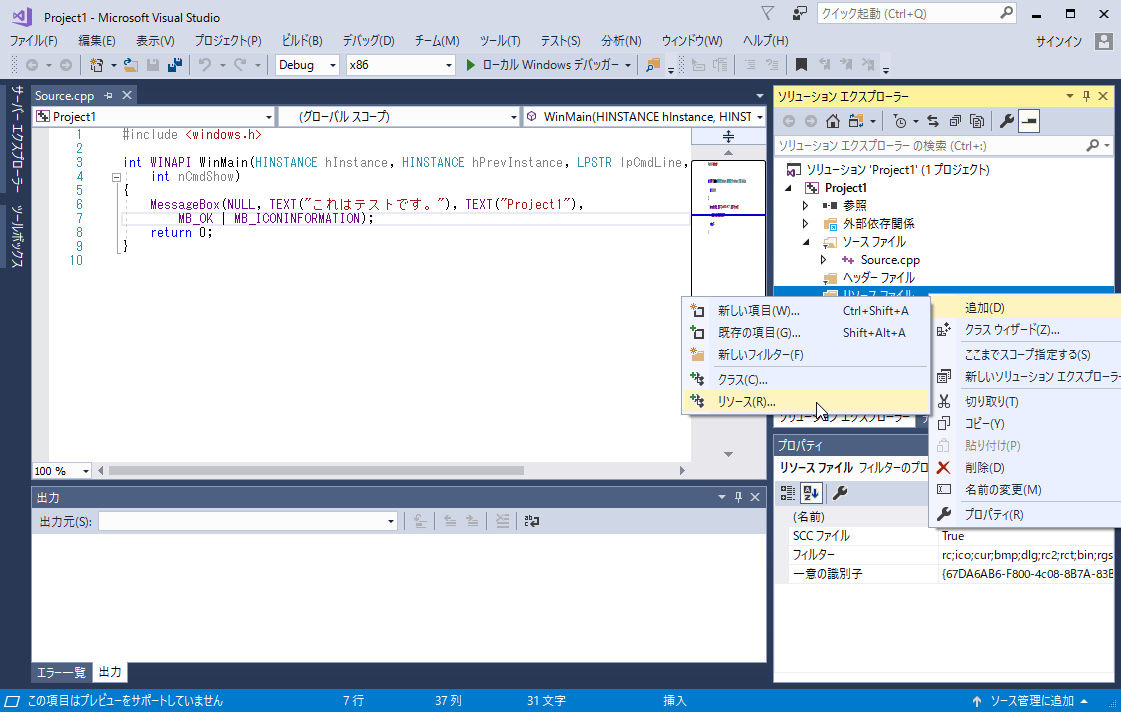Click the New Project toolbar icon
Screen dimensions: 1121x712
pyautogui.click(x=97, y=65)
